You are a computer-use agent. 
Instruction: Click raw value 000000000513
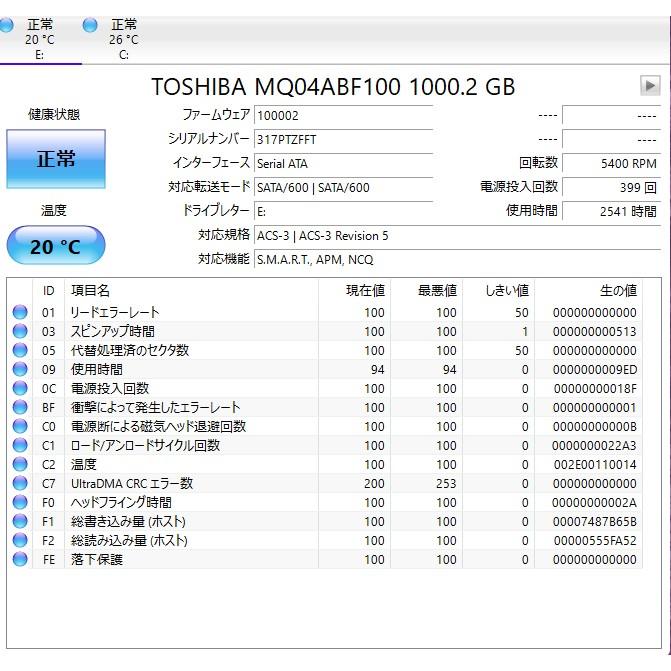pyautogui.click(x=595, y=331)
